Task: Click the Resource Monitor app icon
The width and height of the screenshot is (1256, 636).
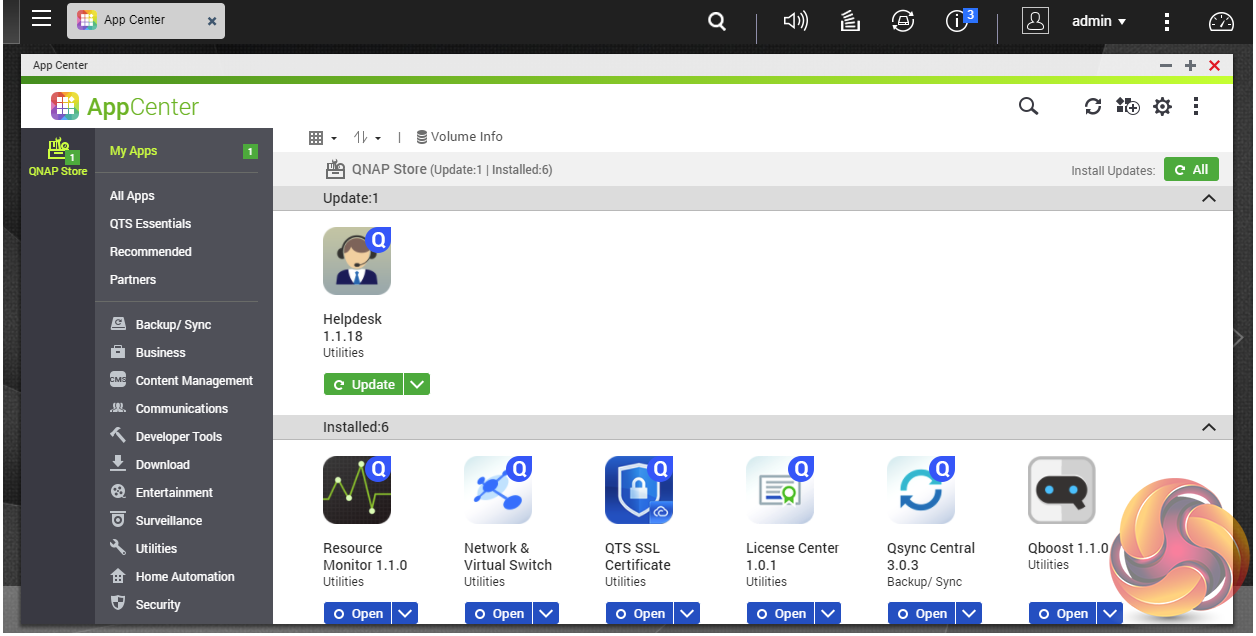Action: pyautogui.click(x=357, y=490)
